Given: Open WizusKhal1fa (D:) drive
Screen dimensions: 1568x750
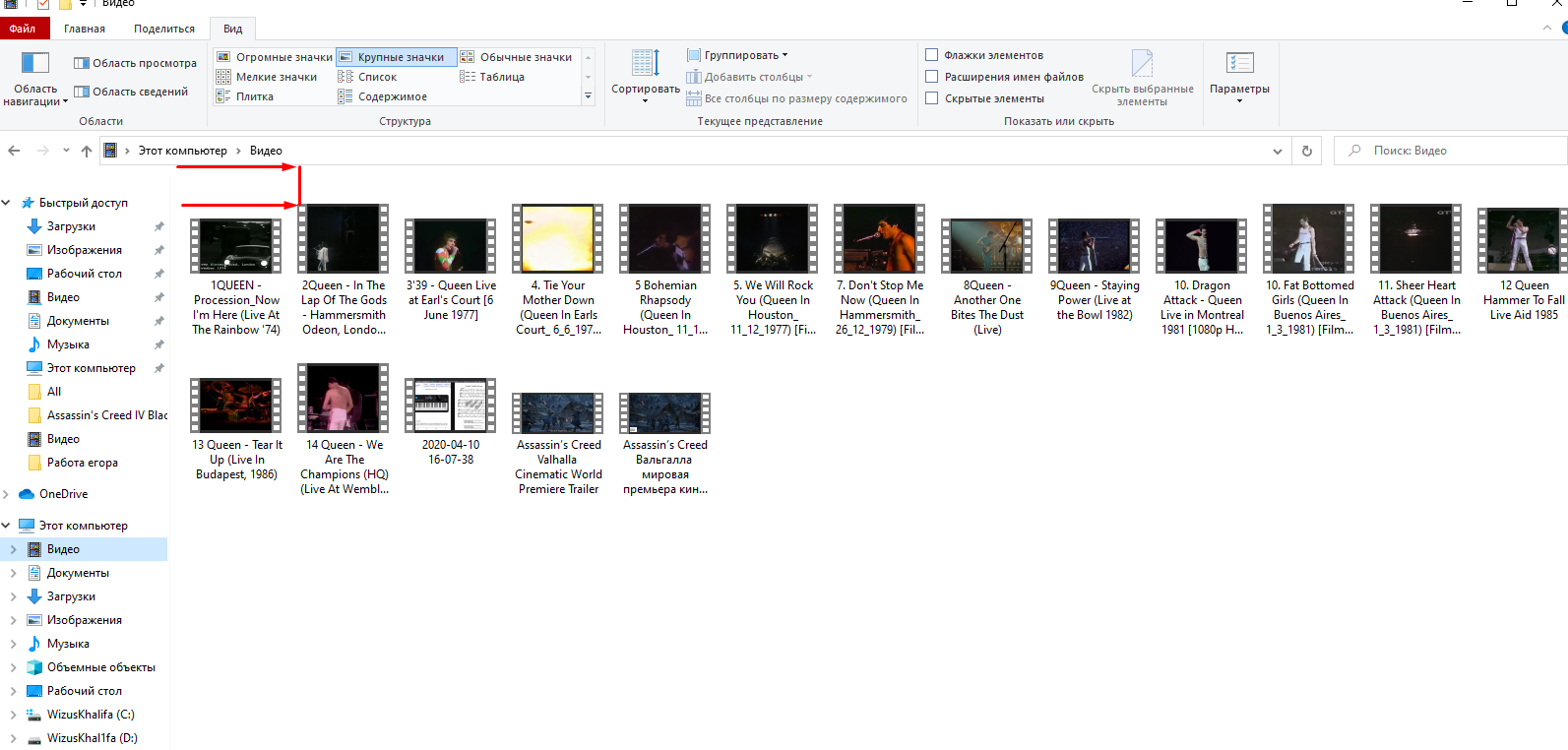Looking at the screenshot, I should 93,738.
